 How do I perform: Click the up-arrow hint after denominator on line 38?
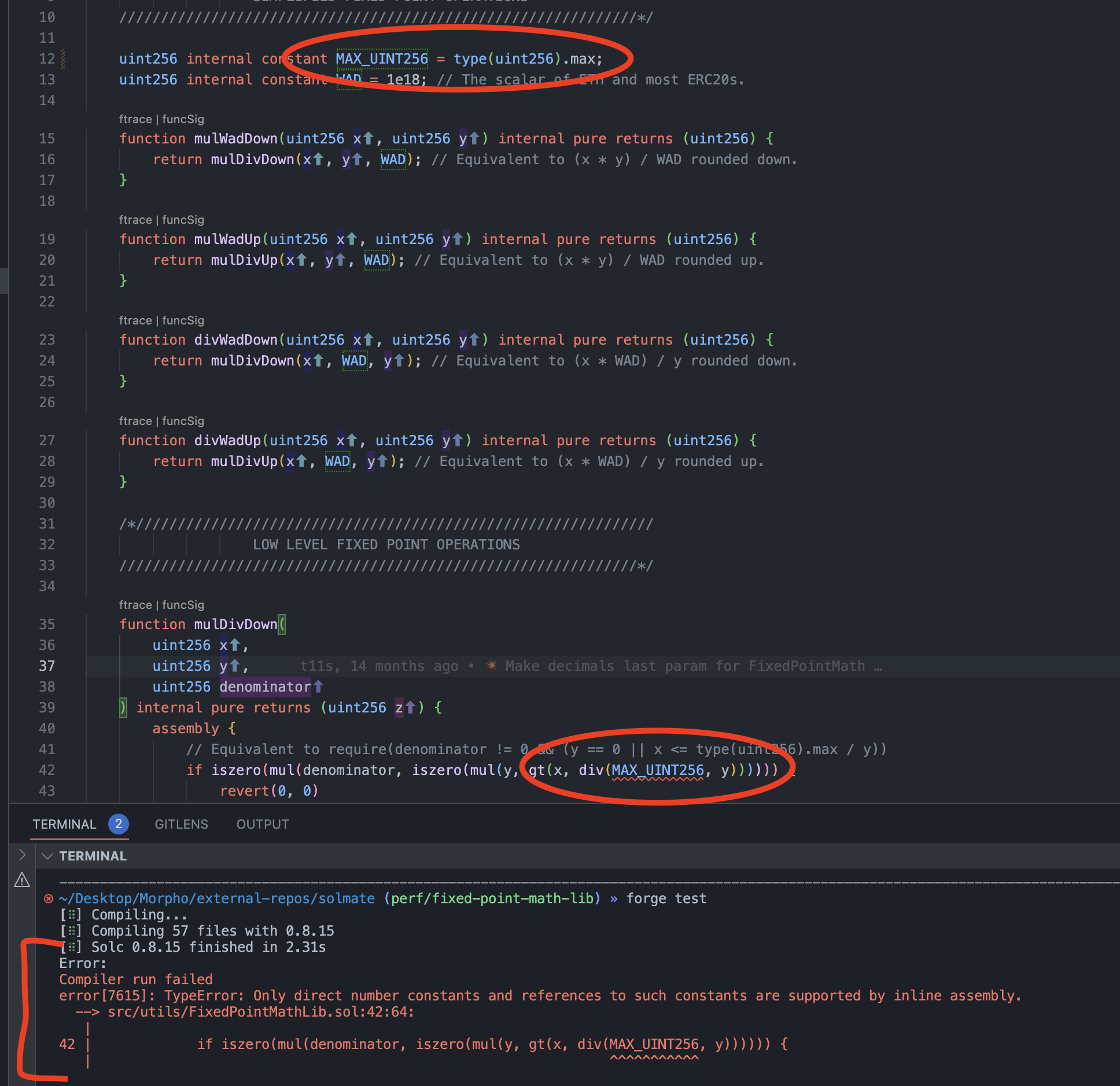[318, 686]
